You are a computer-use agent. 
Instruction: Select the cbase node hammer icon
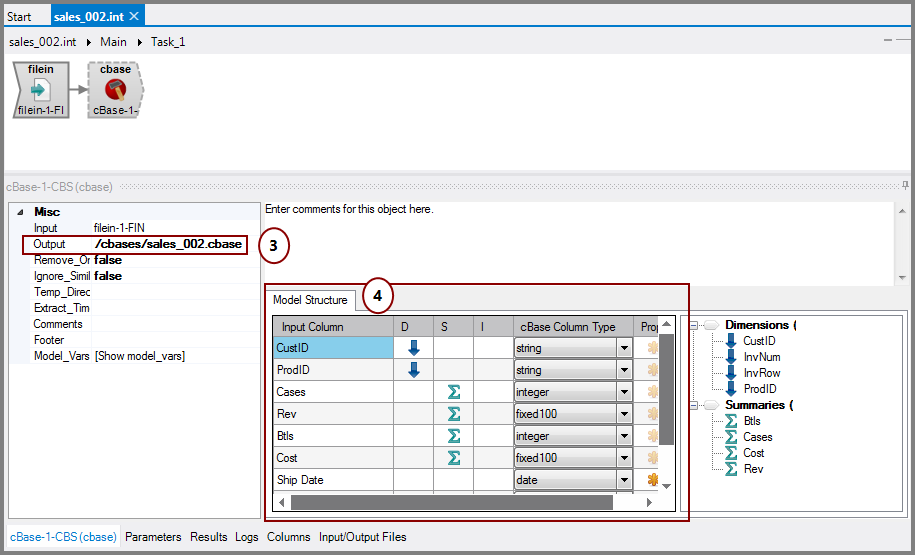pos(116,89)
